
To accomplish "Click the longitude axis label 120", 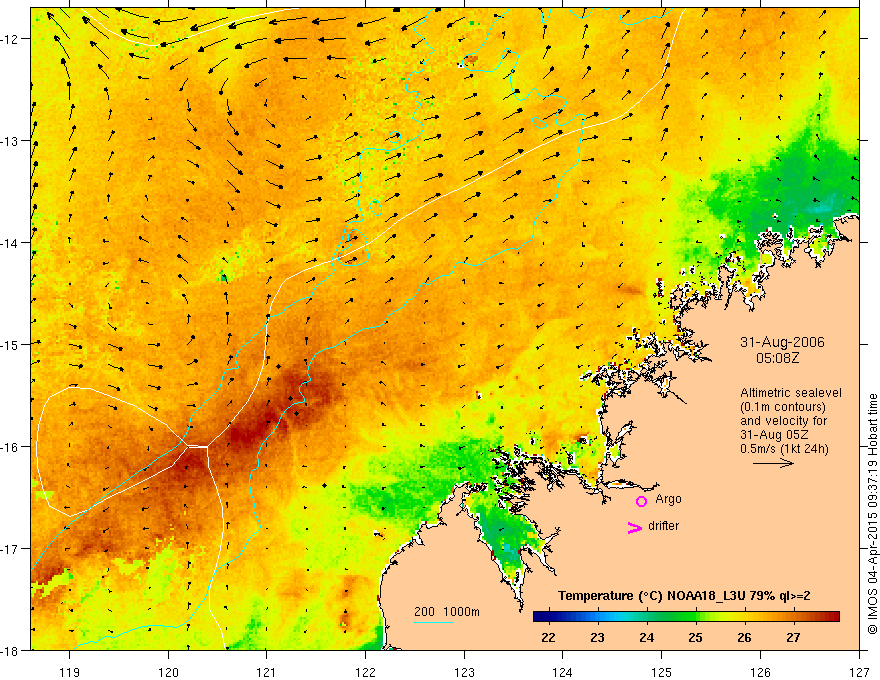I will [168, 672].
